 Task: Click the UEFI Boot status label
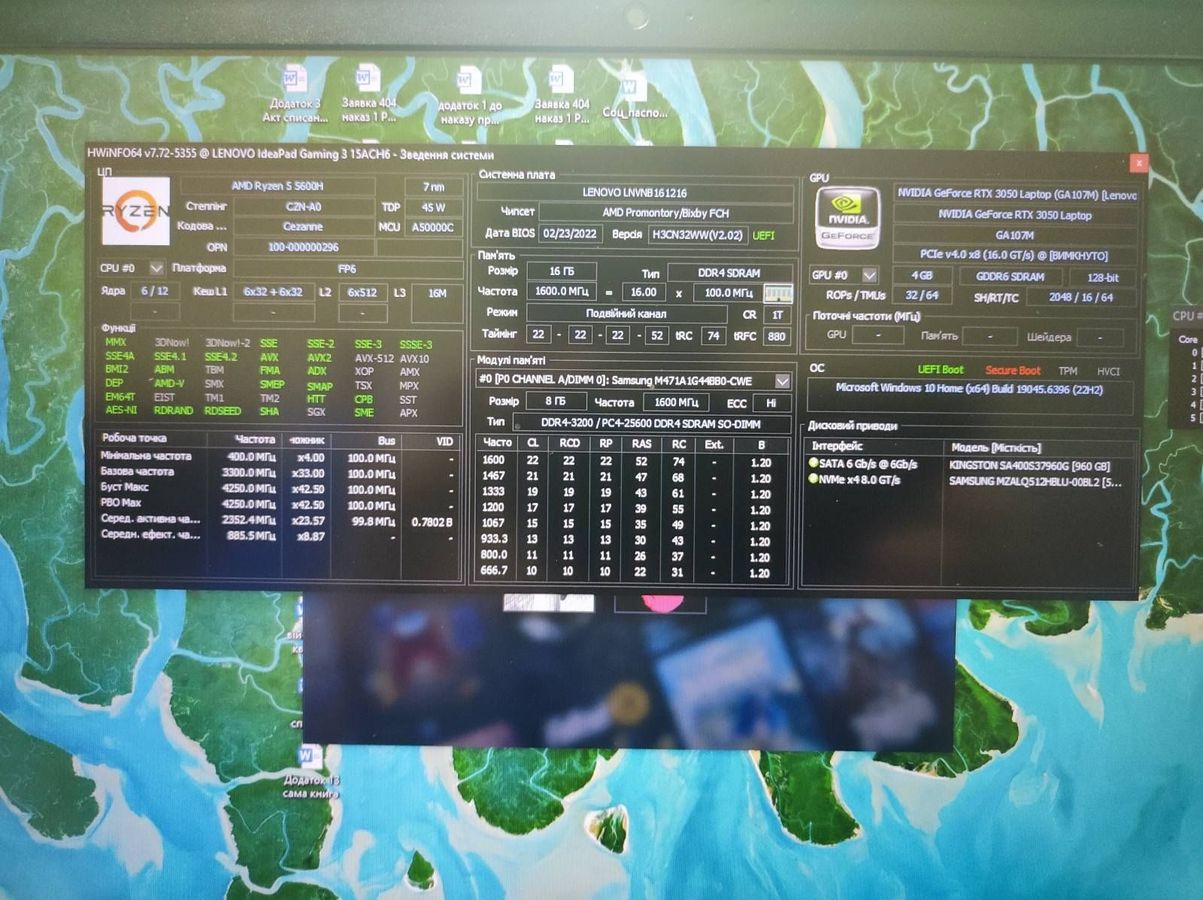coord(940,370)
